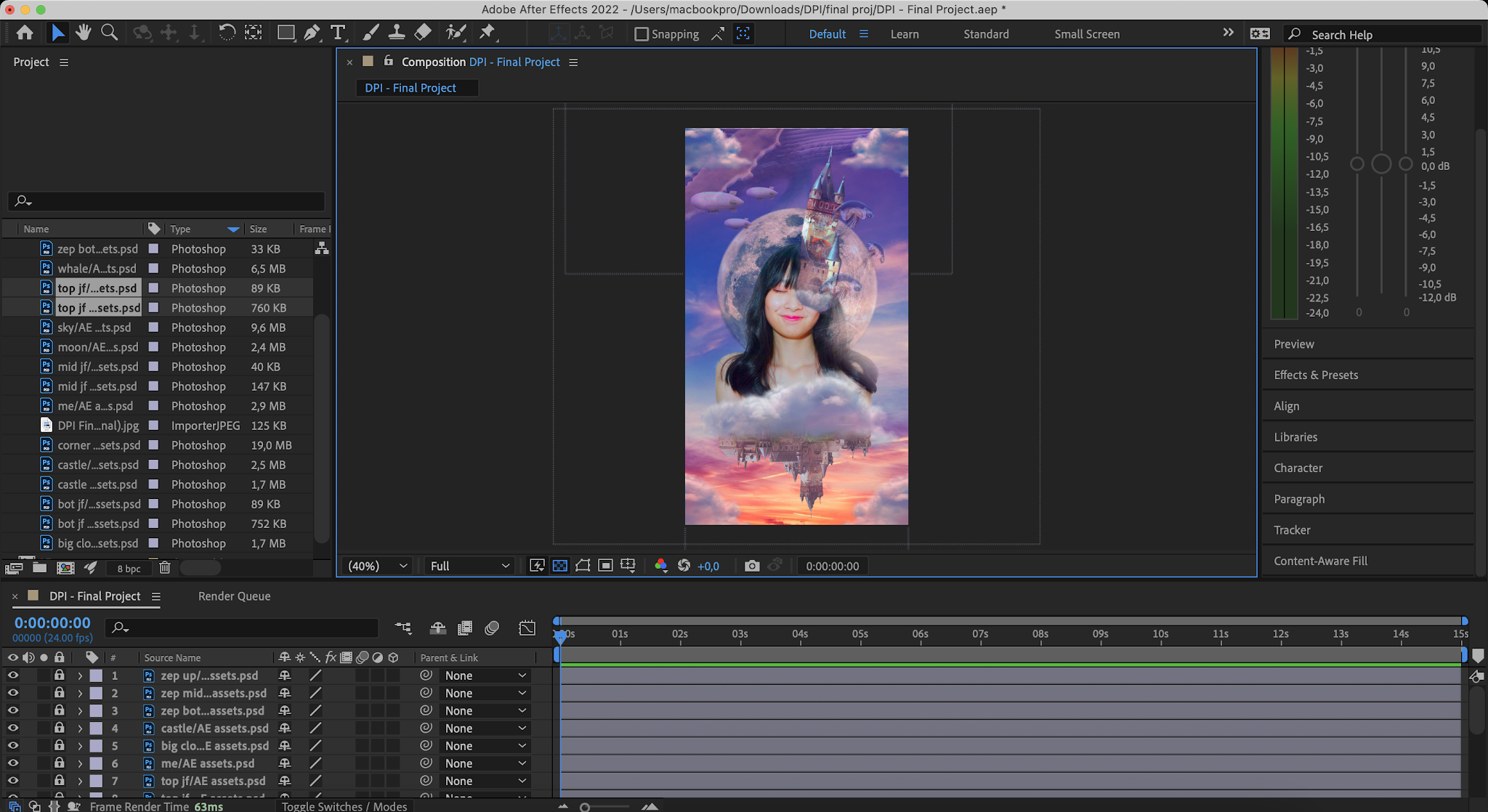Switch to Small Screen workspace

click(1087, 34)
